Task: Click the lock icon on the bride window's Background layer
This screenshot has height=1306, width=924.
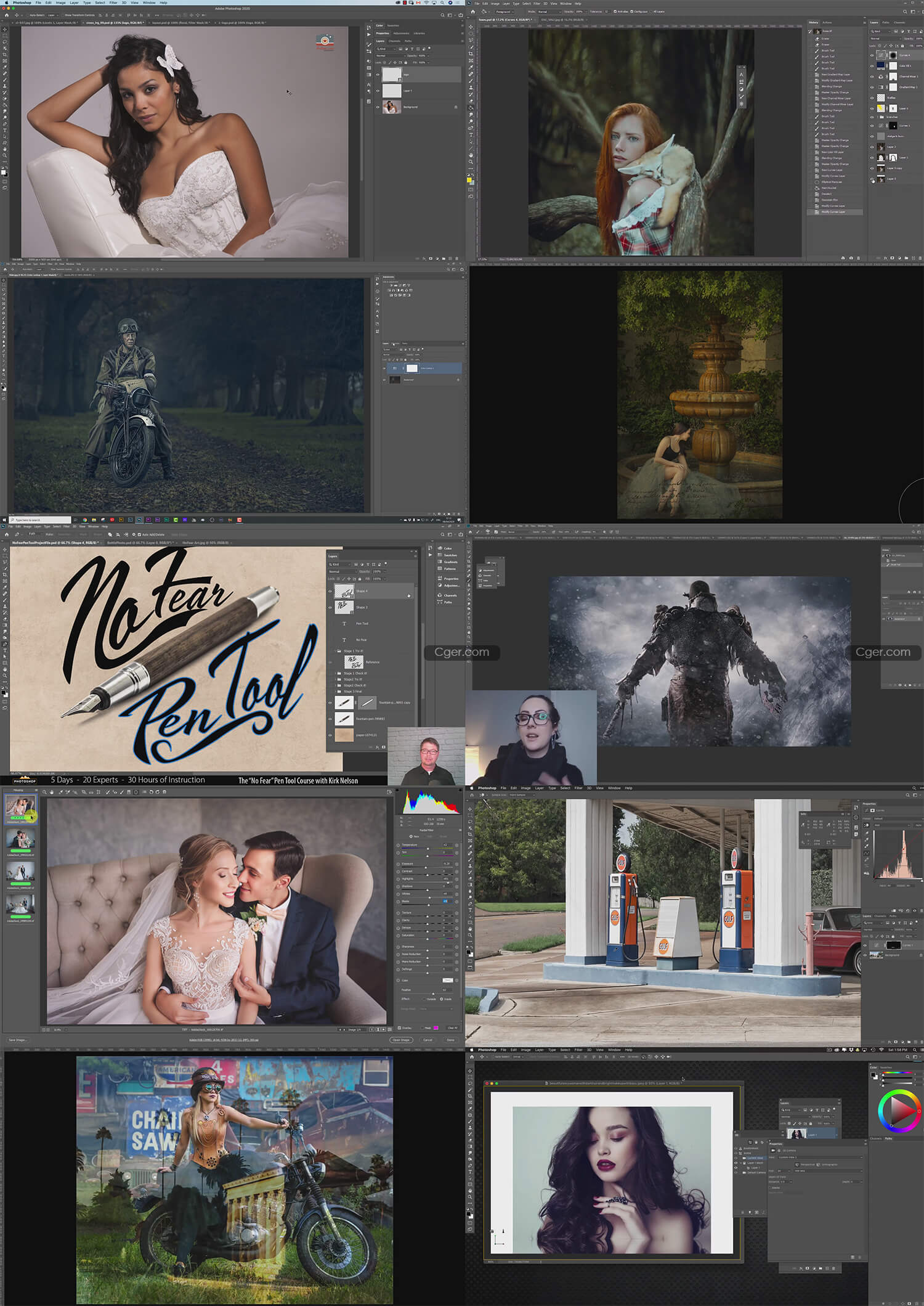Action: click(456, 107)
